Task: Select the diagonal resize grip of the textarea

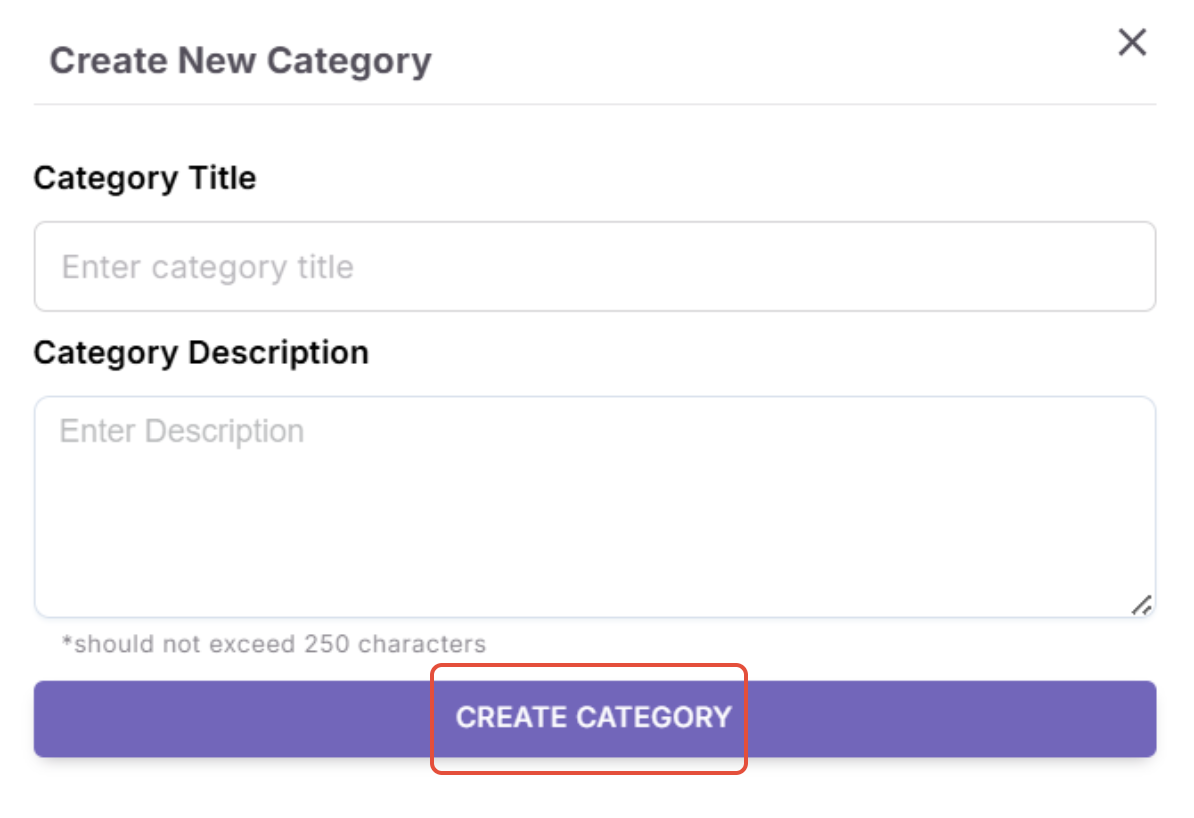Action: [x=1141, y=604]
